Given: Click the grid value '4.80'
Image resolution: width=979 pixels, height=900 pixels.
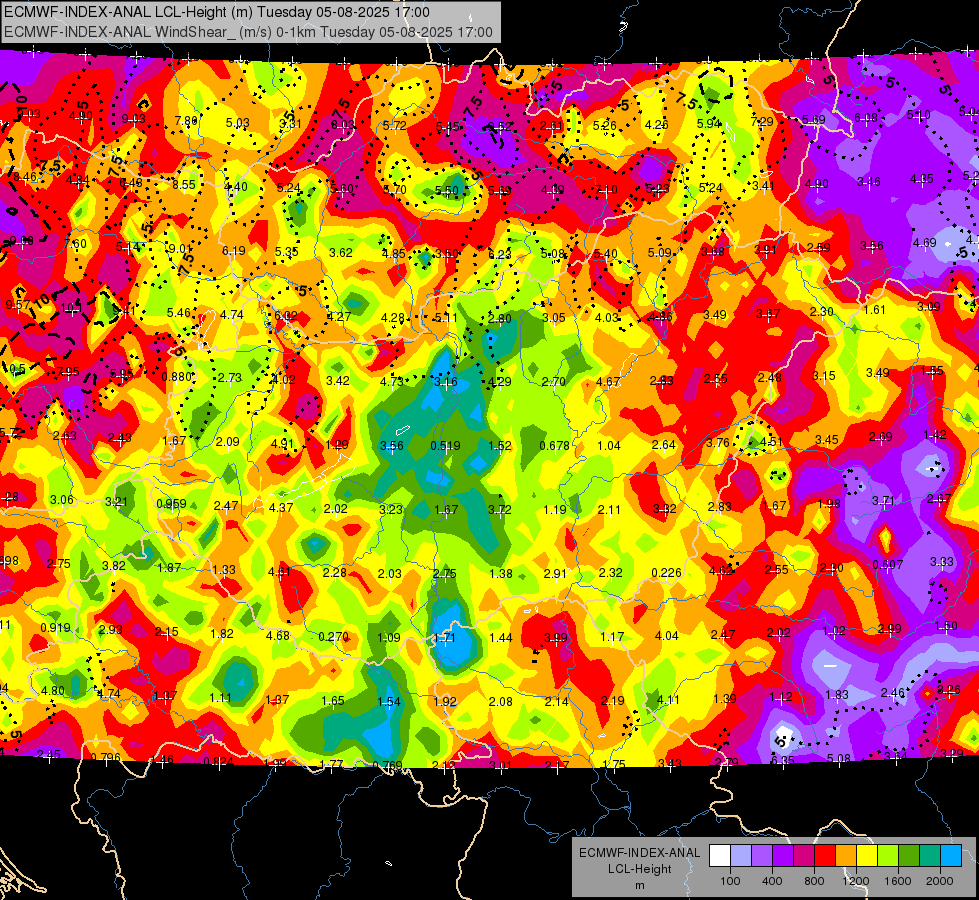Looking at the screenshot, I should tap(52, 691).
